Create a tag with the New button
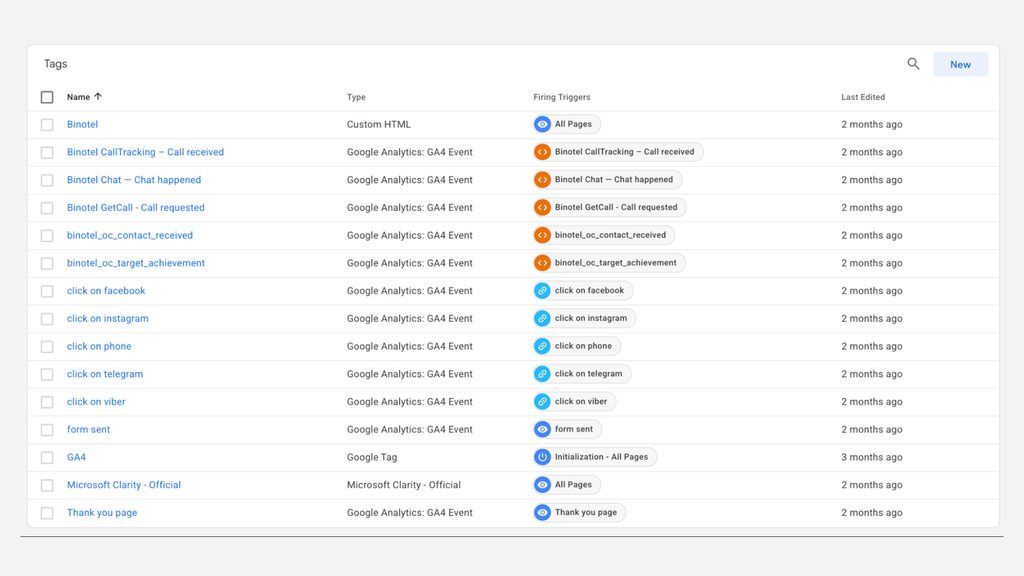The height and width of the screenshot is (576, 1024). [x=960, y=64]
